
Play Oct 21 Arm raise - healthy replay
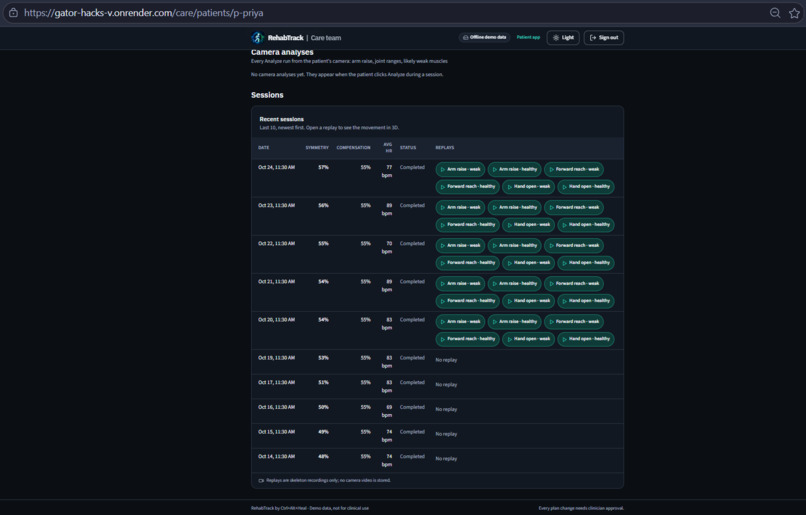point(515,283)
